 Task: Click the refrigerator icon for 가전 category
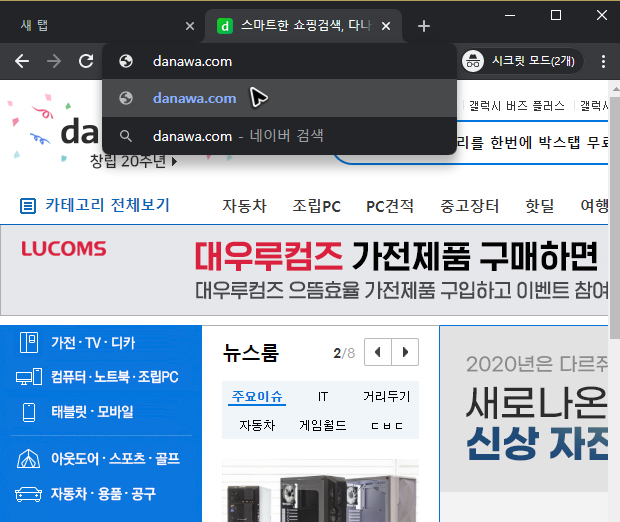point(29,342)
